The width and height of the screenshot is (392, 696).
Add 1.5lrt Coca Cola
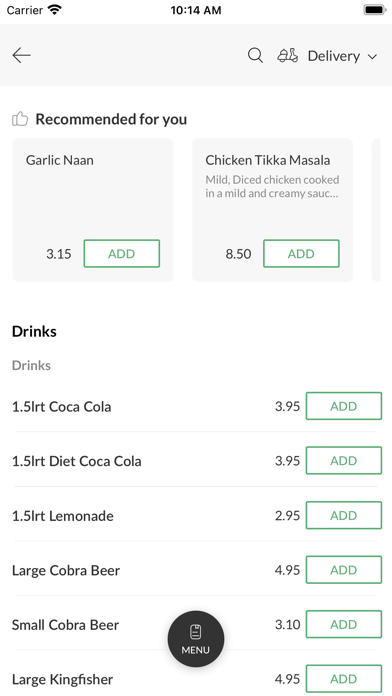pos(344,406)
